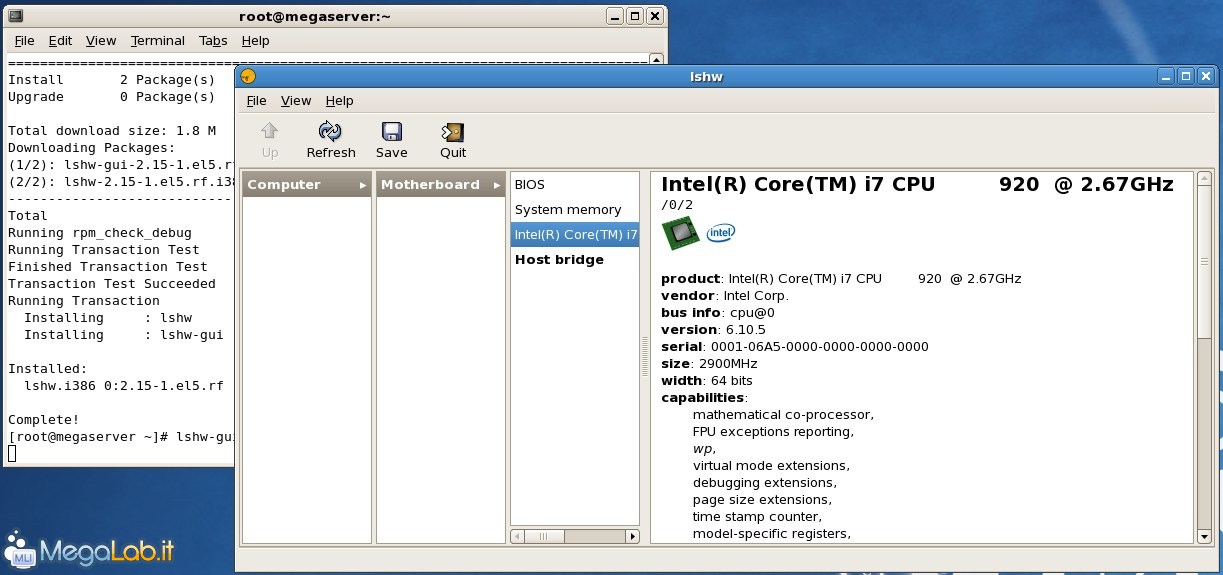Click the product line in CPU details
Viewport: 1223px width, 575px height.
841,279
